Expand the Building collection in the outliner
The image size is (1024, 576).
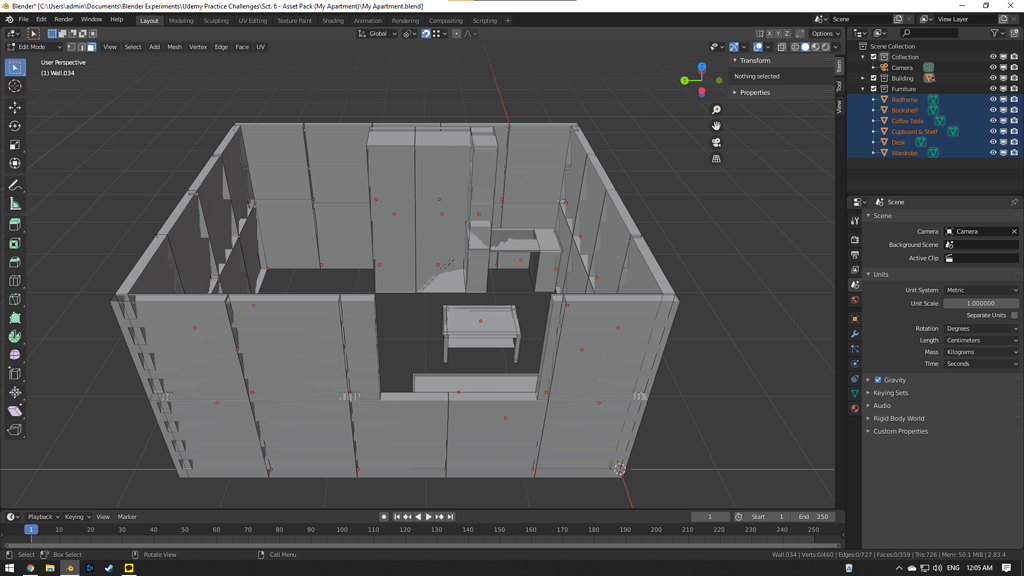tap(862, 78)
